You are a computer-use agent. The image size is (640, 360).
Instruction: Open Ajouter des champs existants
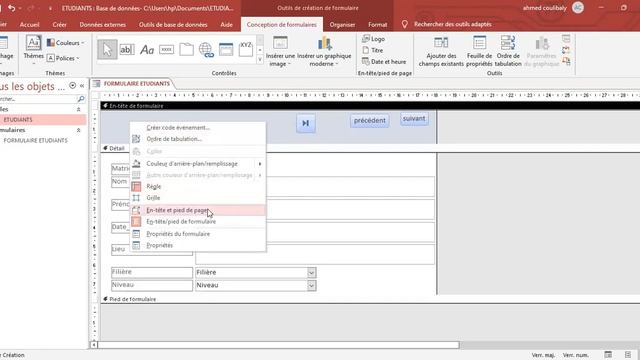441,51
